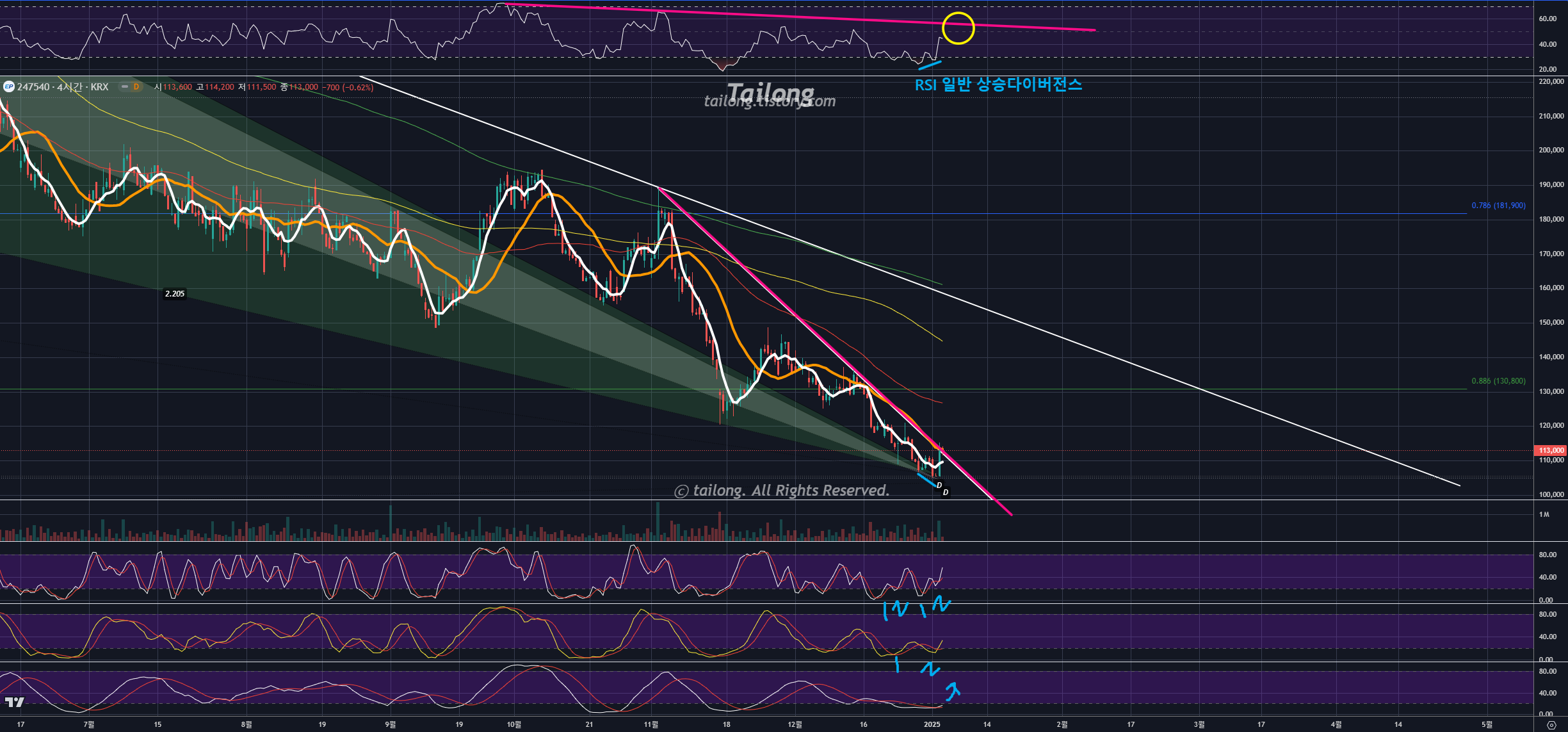Image resolution: width=1568 pixels, height=732 pixels.
Task: Click the orange D delayed-data badge
Action: tap(136, 86)
